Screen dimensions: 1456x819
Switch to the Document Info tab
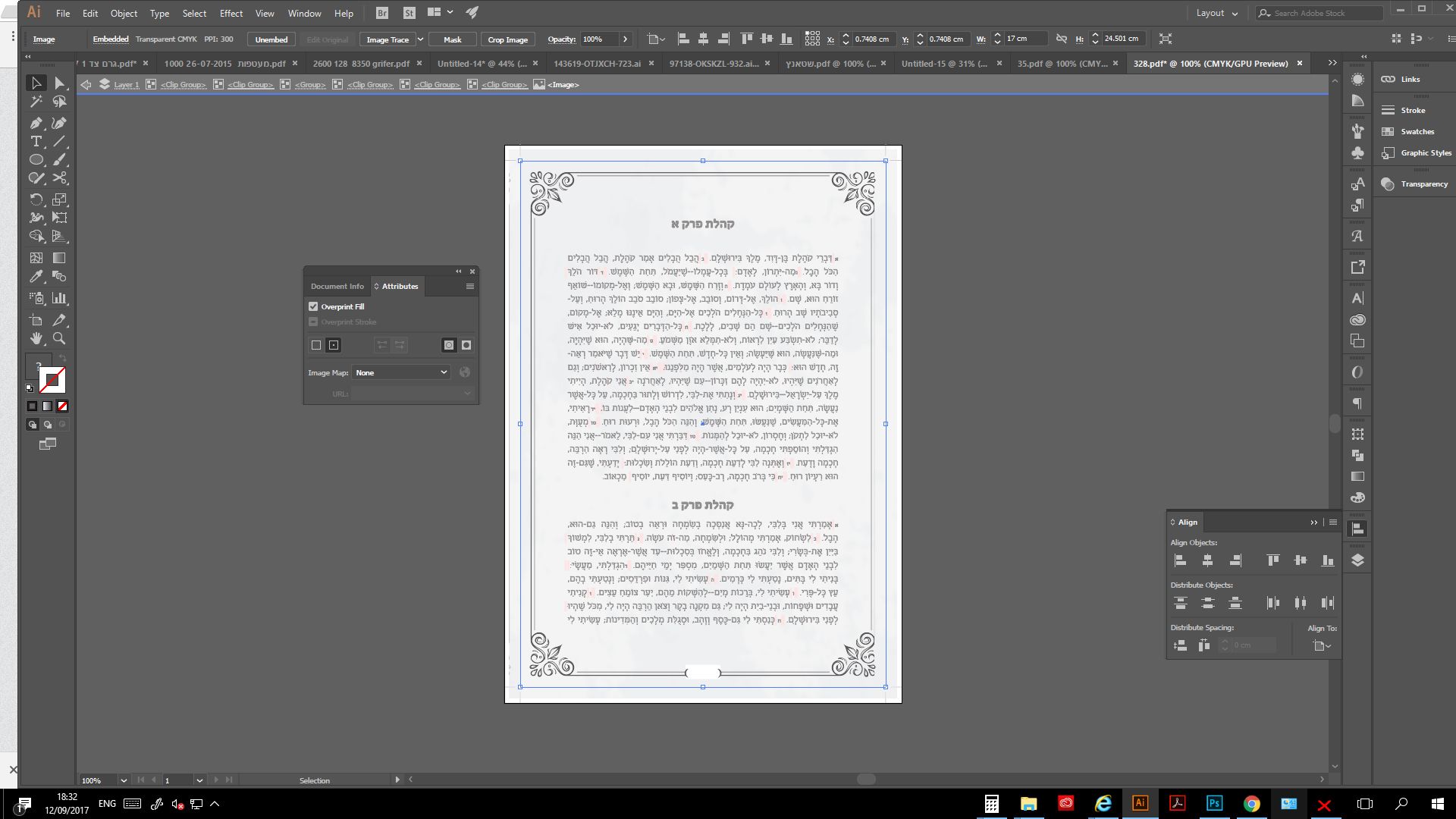click(337, 286)
